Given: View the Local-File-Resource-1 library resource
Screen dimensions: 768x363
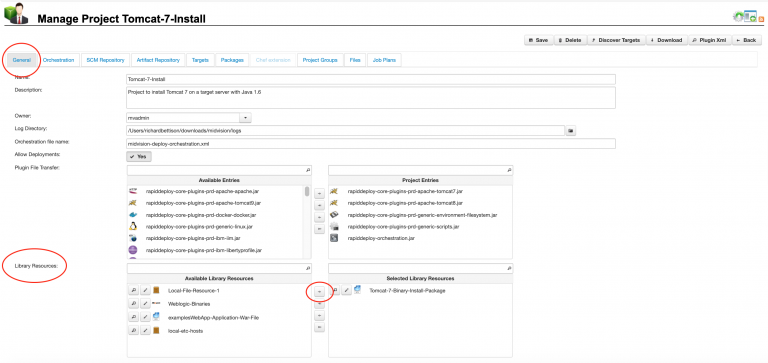Looking at the screenshot, I should click(133, 290).
